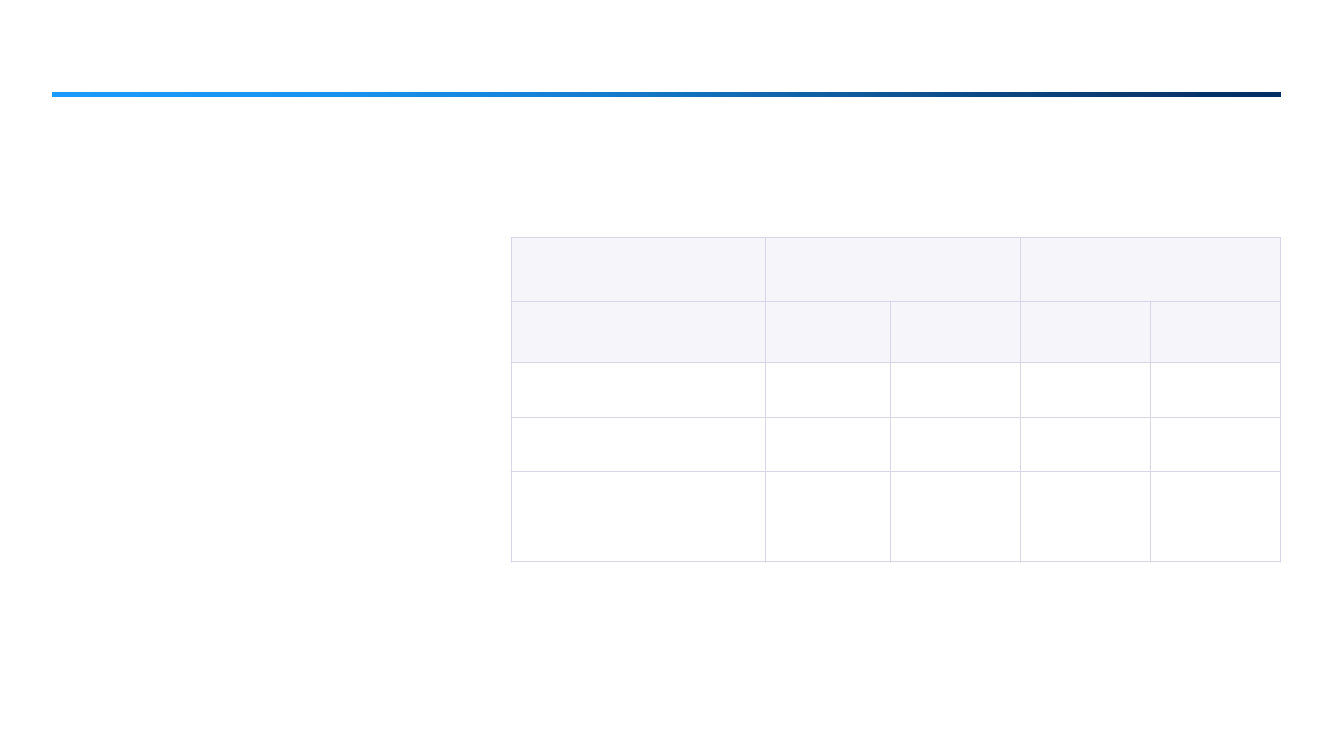The width and height of the screenshot is (1333, 750).
Task: Select the last cell of the first white row
Action: tap(1215, 390)
